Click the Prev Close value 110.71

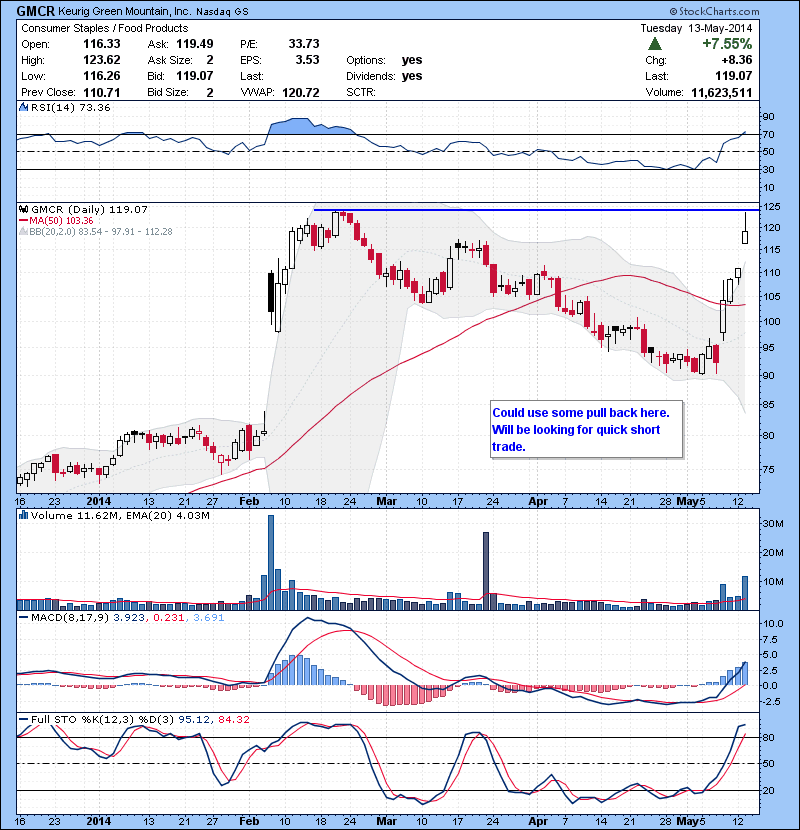coord(102,93)
